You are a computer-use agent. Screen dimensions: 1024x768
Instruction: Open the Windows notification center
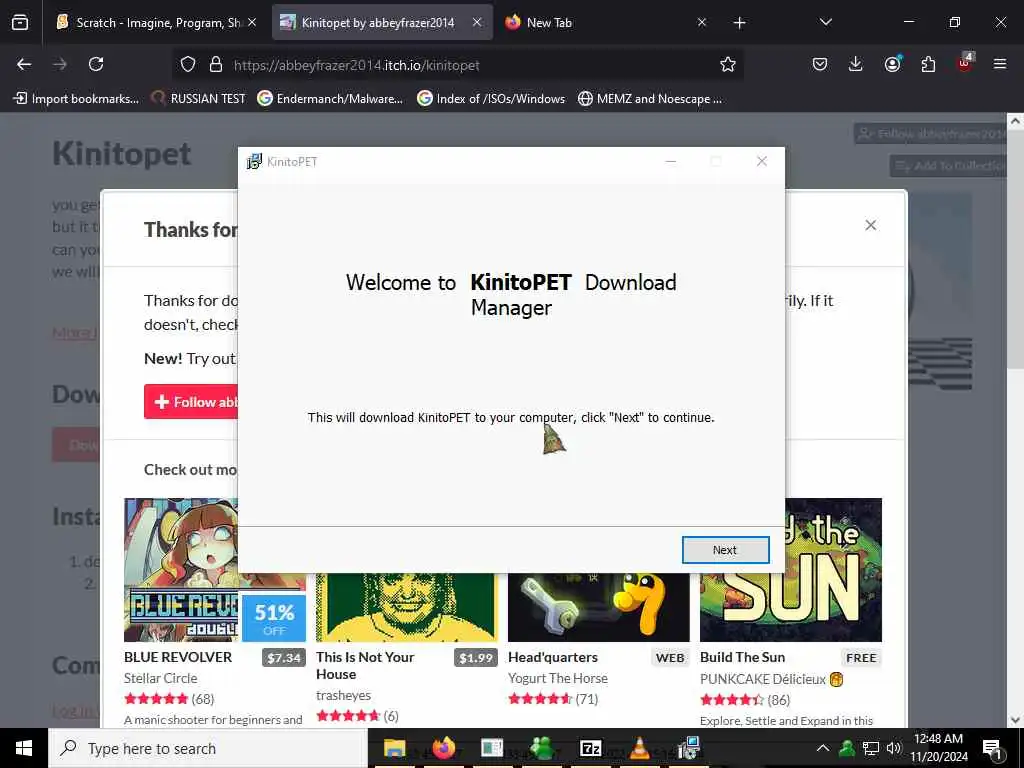point(992,748)
